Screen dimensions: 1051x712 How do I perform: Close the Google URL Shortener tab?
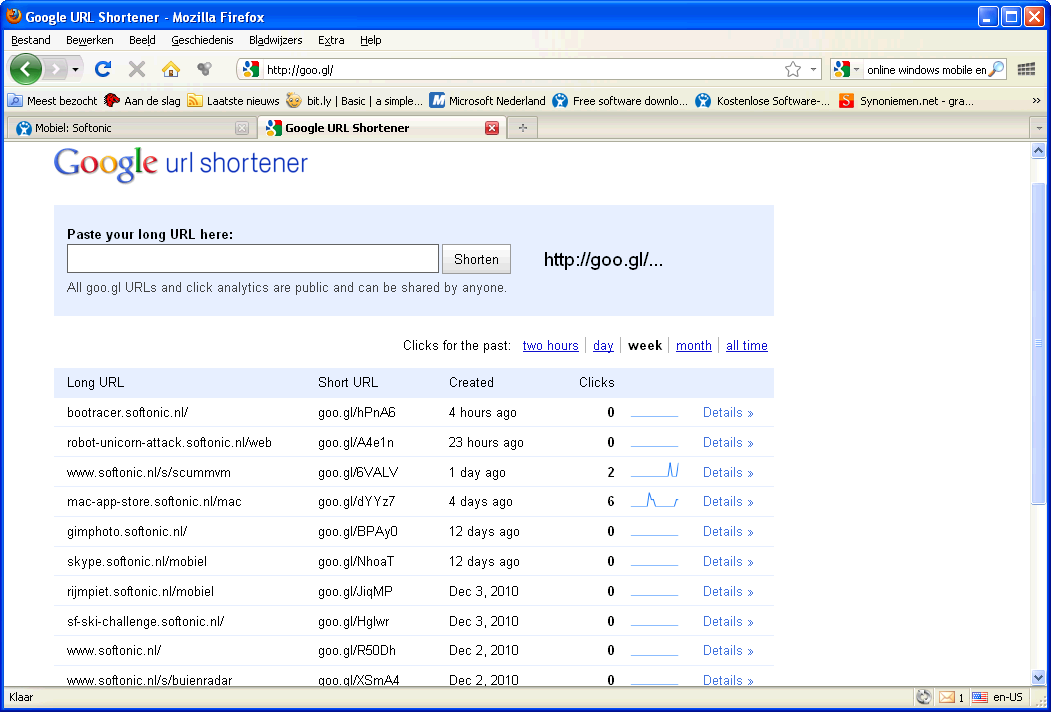[x=491, y=128]
